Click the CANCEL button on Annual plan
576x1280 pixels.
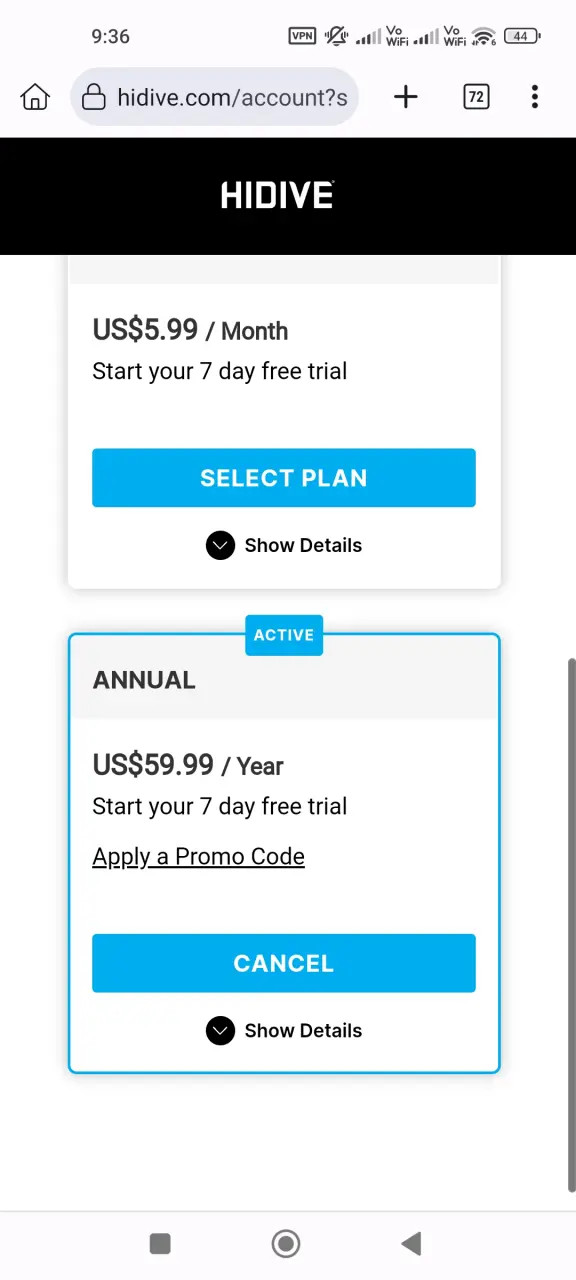tap(284, 963)
